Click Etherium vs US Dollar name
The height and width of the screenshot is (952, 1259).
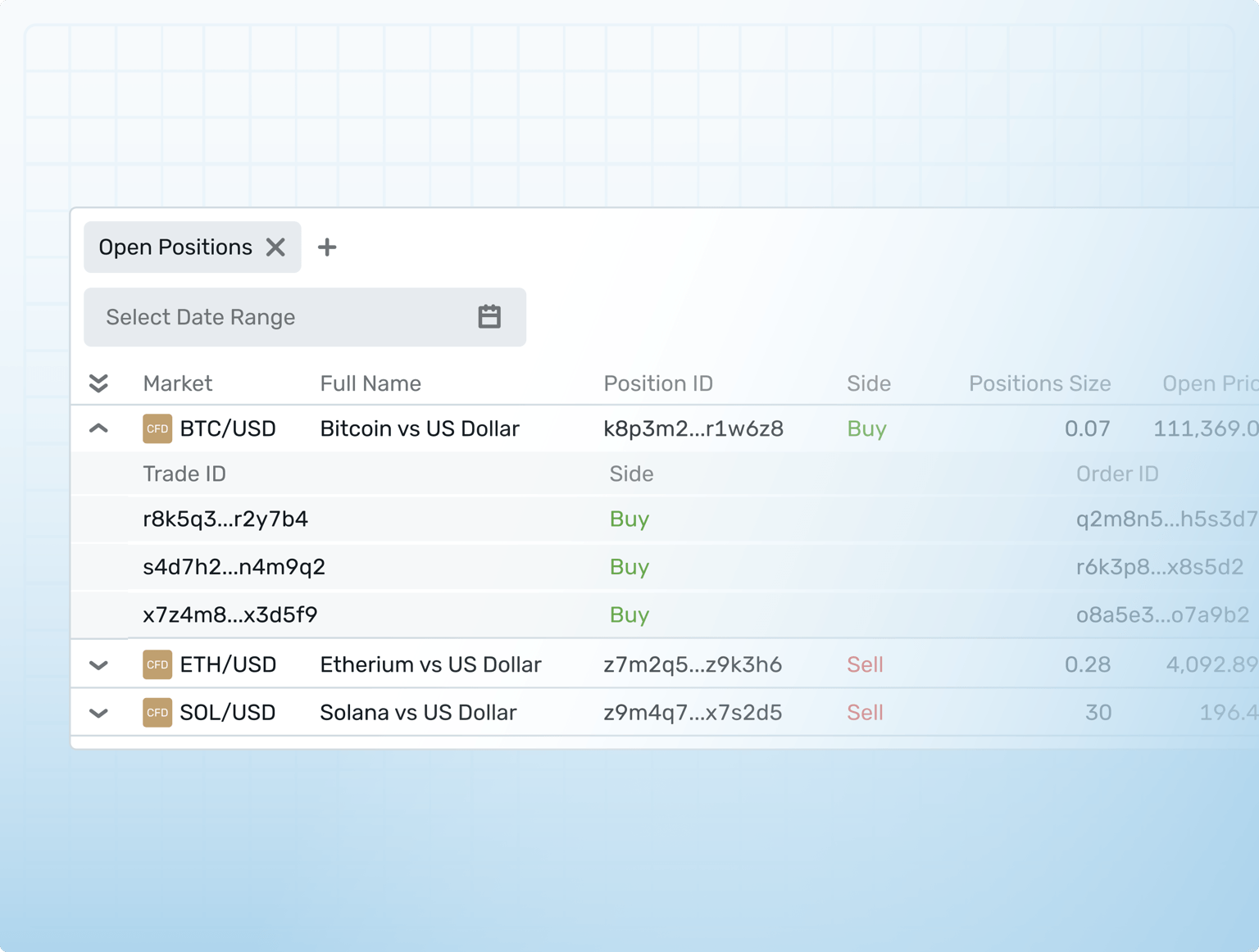click(x=430, y=664)
